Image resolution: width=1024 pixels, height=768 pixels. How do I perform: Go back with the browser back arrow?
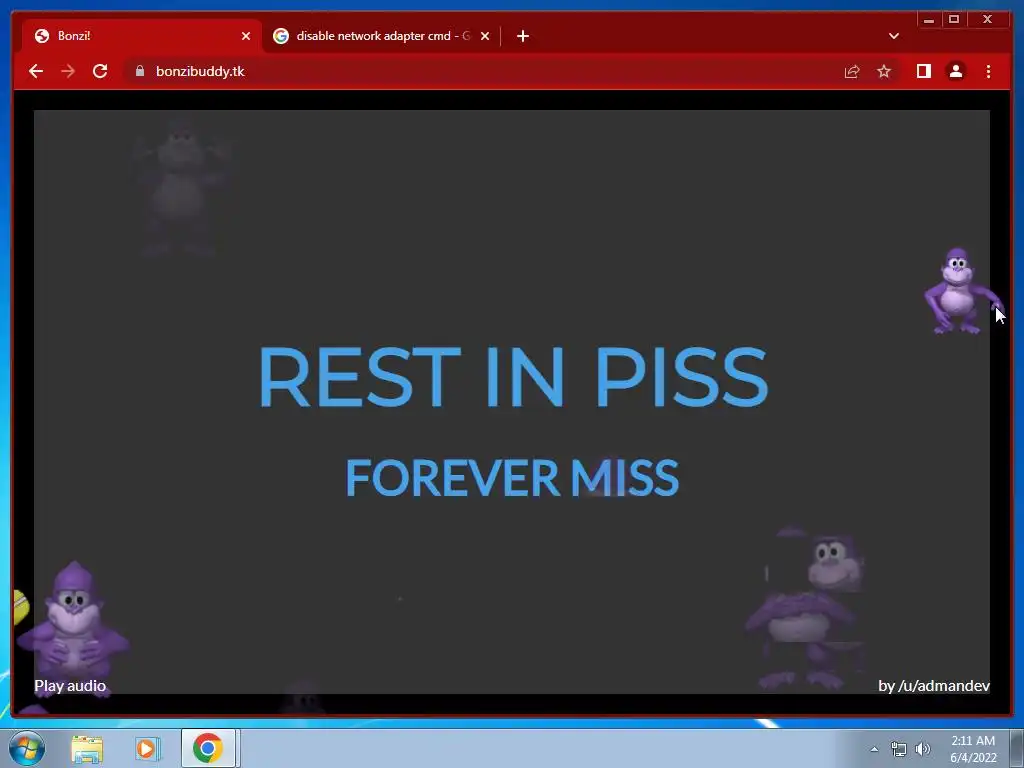36,71
